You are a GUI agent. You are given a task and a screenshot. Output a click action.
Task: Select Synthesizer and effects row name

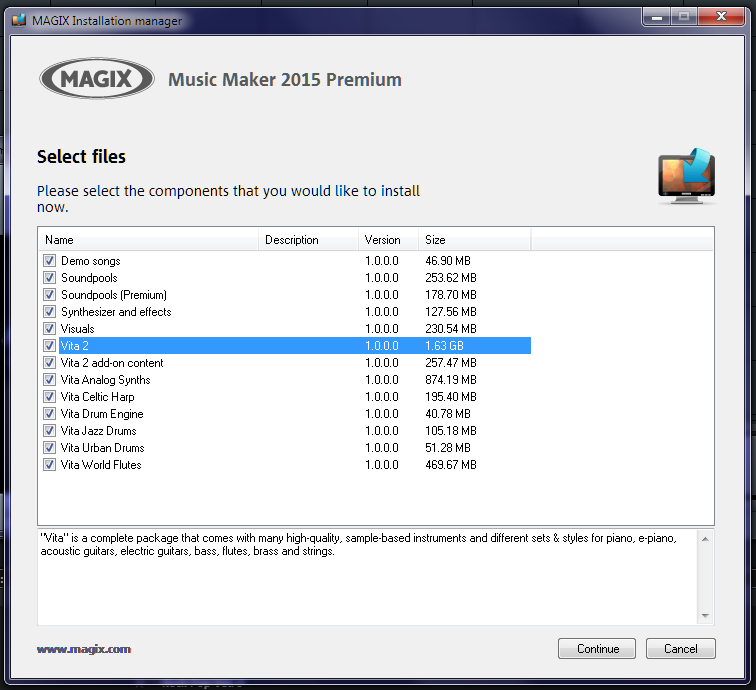pyautogui.click(x=116, y=311)
